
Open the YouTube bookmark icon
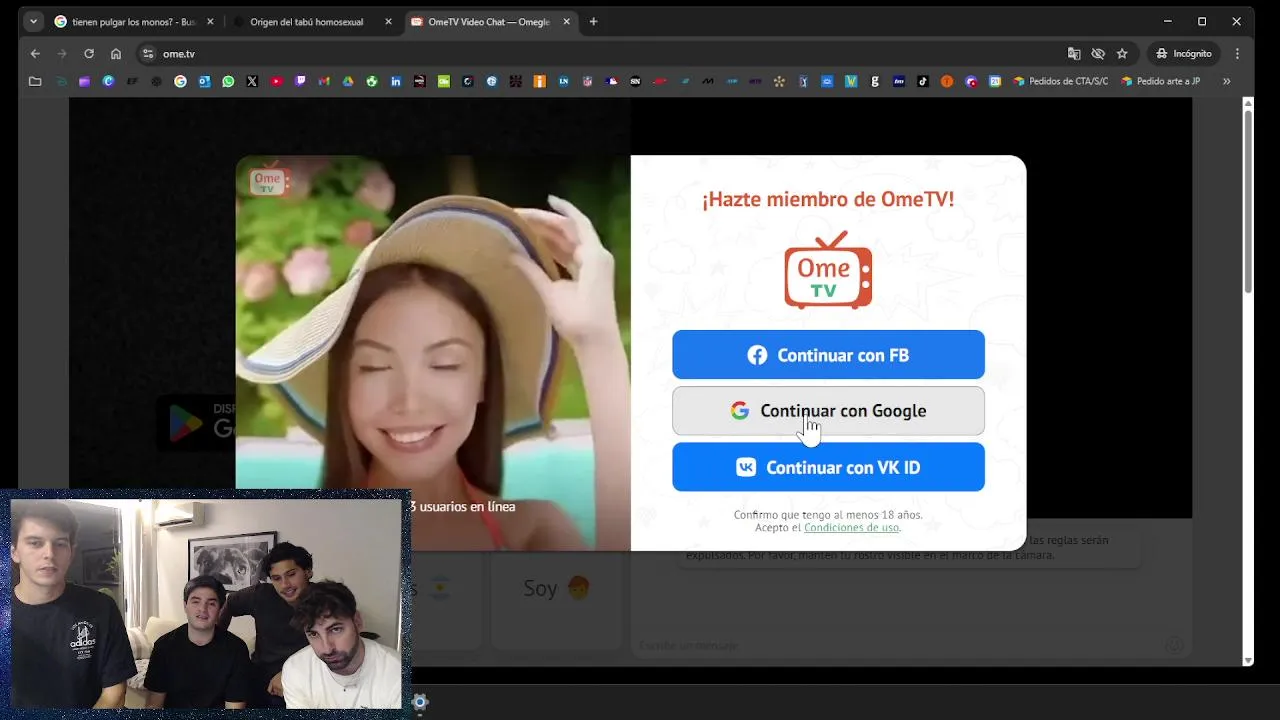coord(276,81)
